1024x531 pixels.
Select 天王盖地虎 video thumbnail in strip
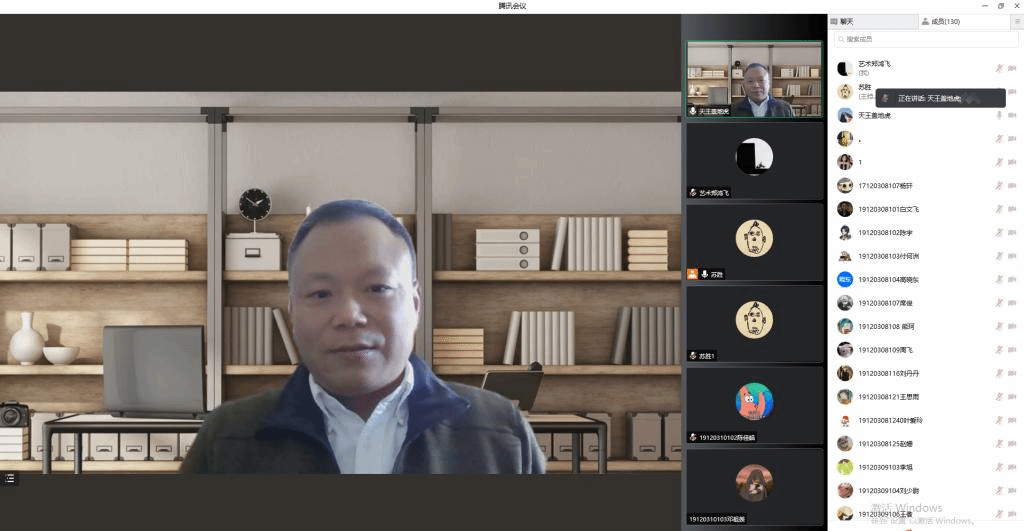pyautogui.click(x=755, y=79)
